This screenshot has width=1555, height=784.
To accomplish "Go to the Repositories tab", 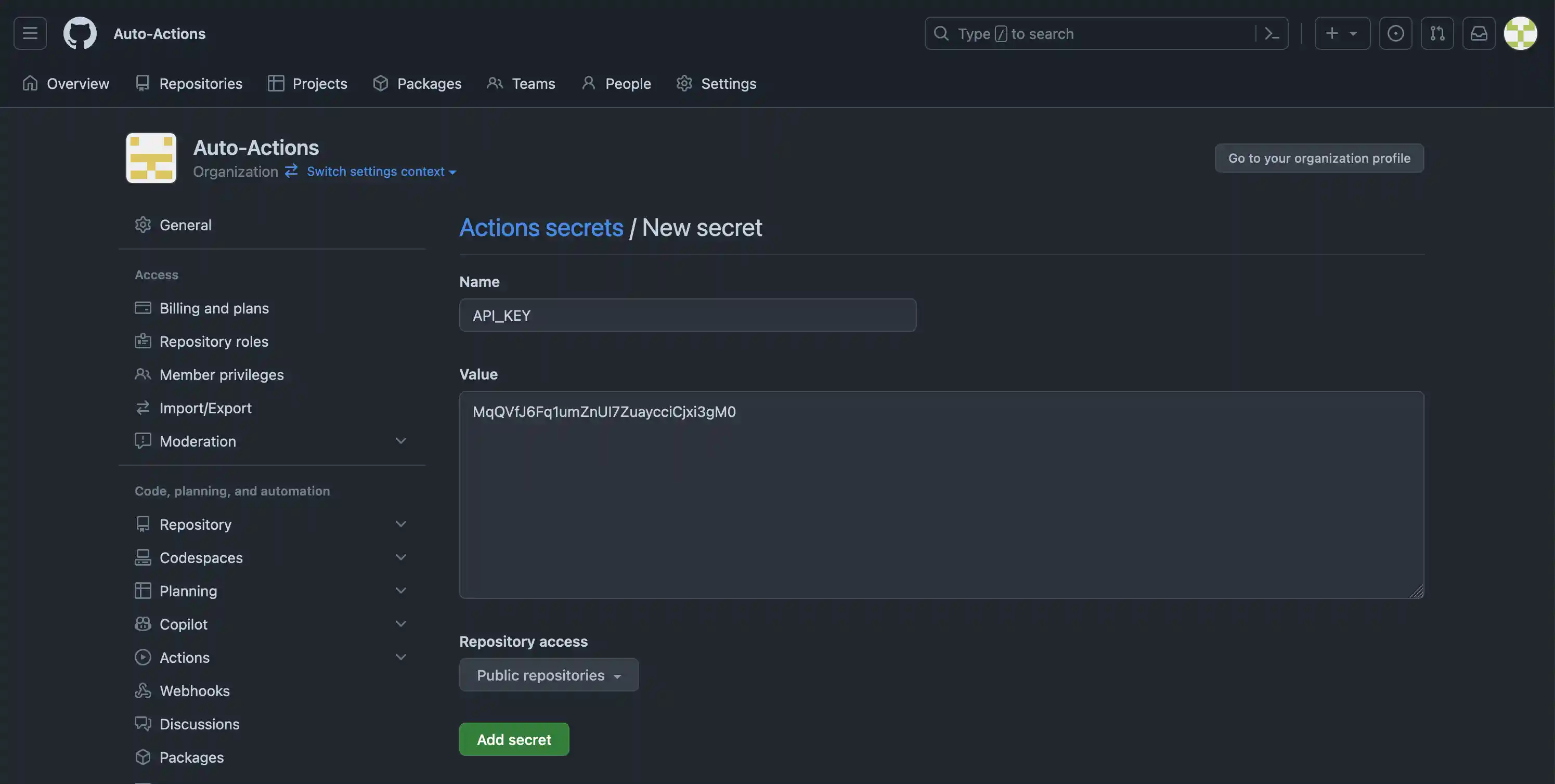I will [x=188, y=83].
